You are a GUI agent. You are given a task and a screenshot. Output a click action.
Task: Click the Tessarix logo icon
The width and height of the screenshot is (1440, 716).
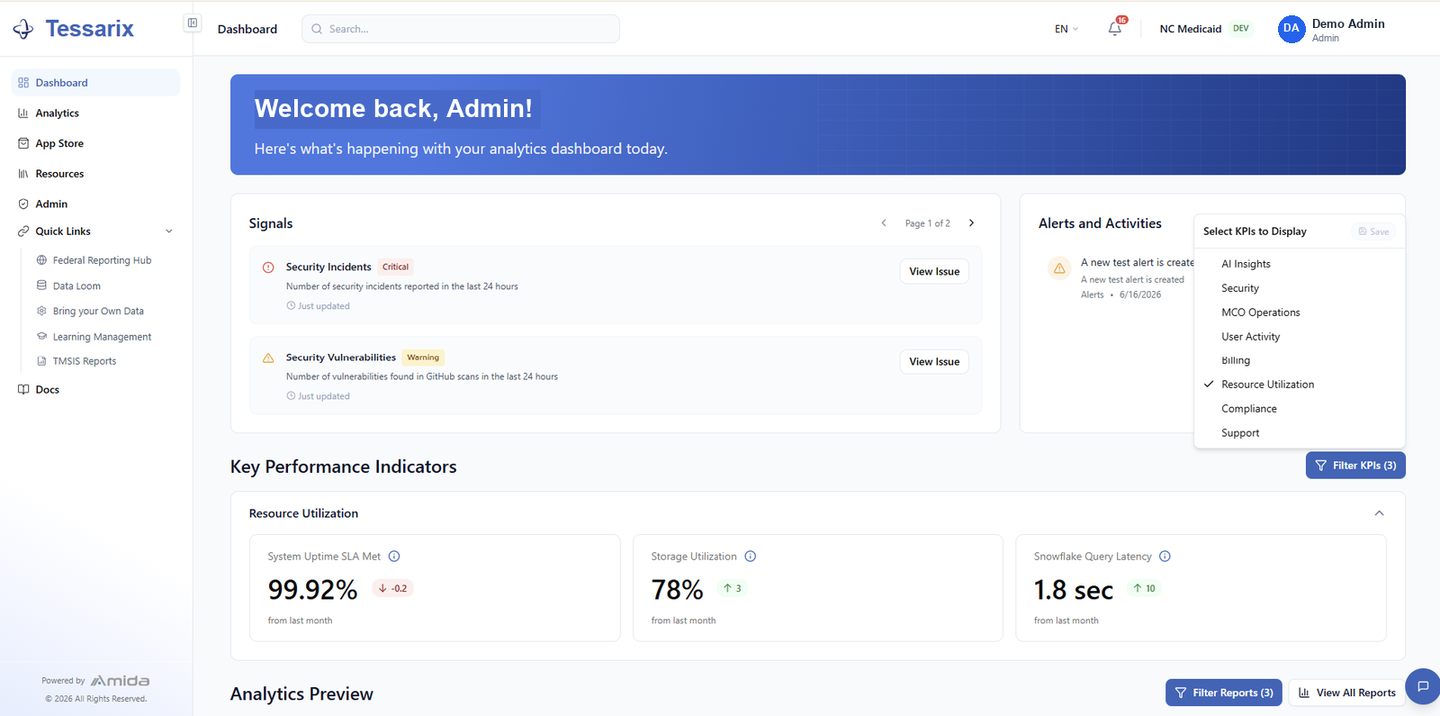pyautogui.click(x=23, y=29)
